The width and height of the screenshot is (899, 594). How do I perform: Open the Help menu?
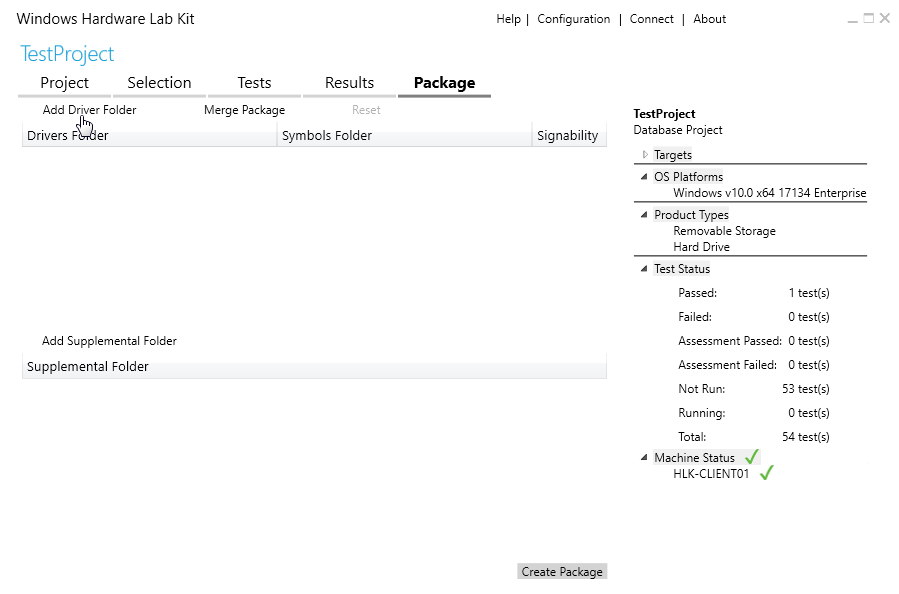pyautogui.click(x=508, y=19)
